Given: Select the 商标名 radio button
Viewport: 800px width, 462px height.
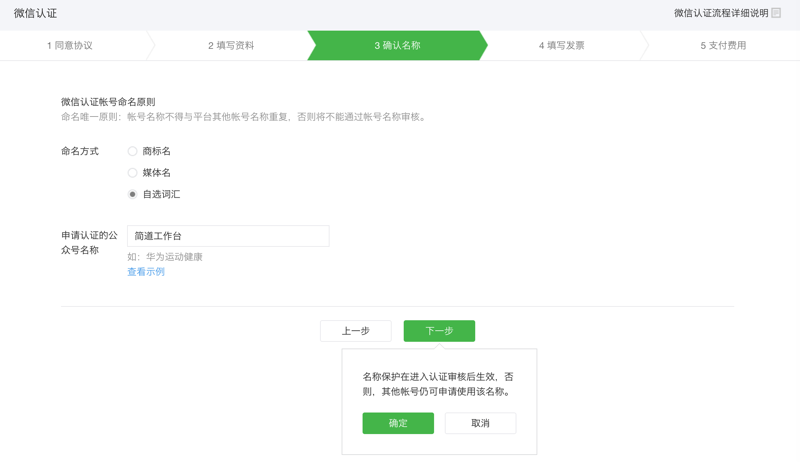Looking at the screenshot, I should click(132, 151).
